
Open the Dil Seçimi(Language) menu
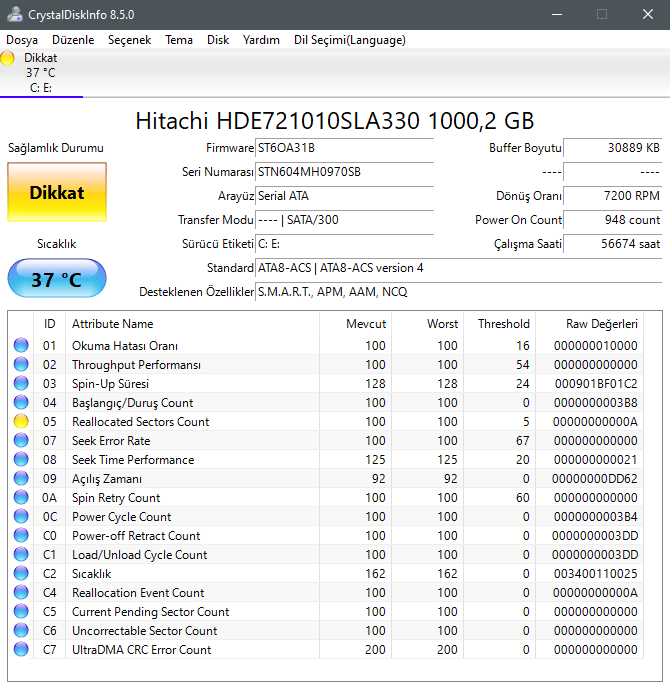(349, 40)
